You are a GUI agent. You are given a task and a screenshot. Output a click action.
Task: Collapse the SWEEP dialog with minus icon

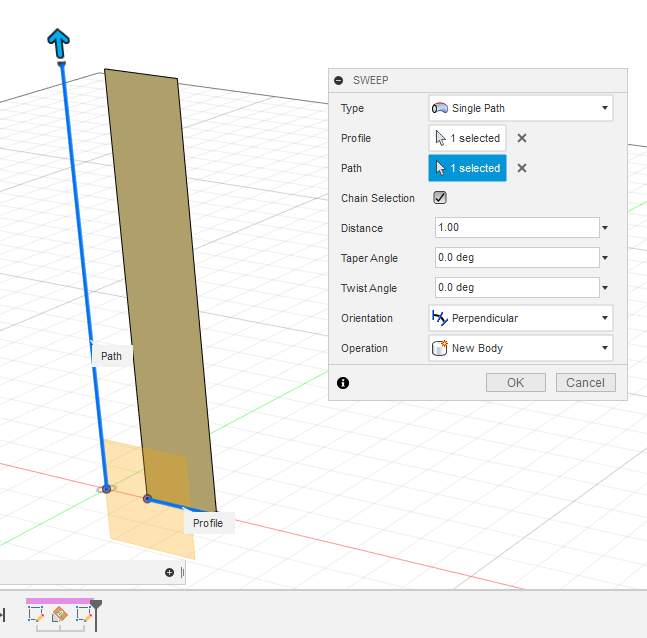[338, 80]
